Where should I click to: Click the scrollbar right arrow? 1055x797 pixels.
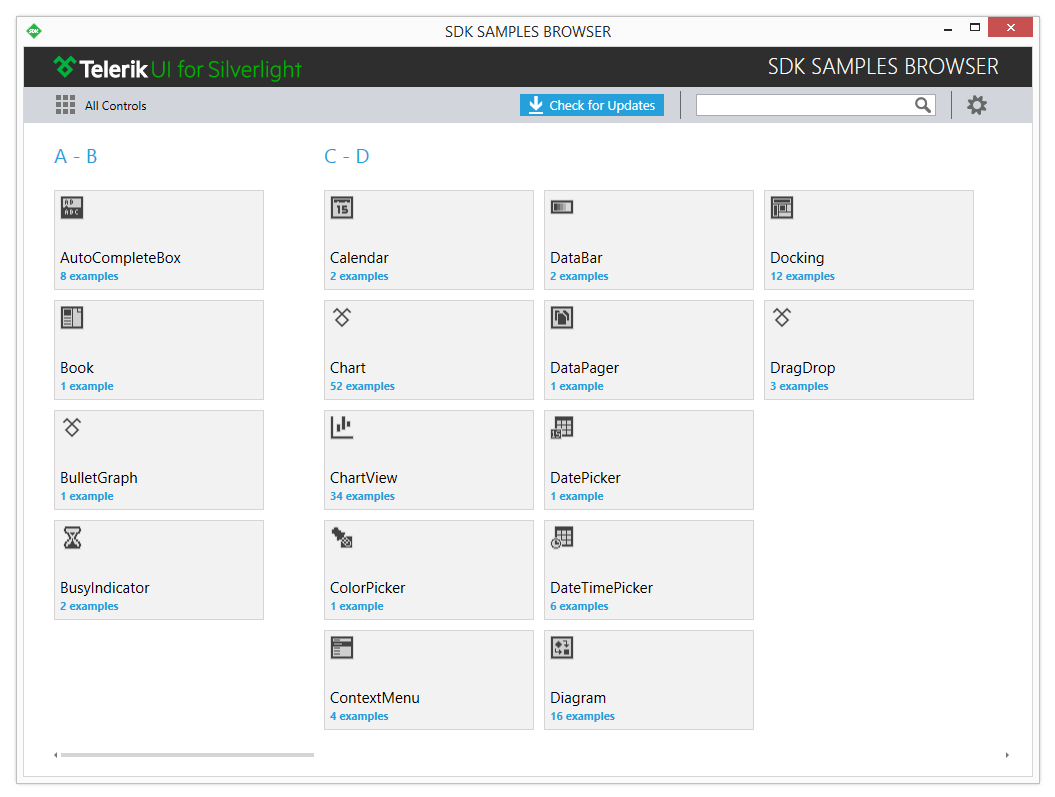click(x=1007, y=755)
